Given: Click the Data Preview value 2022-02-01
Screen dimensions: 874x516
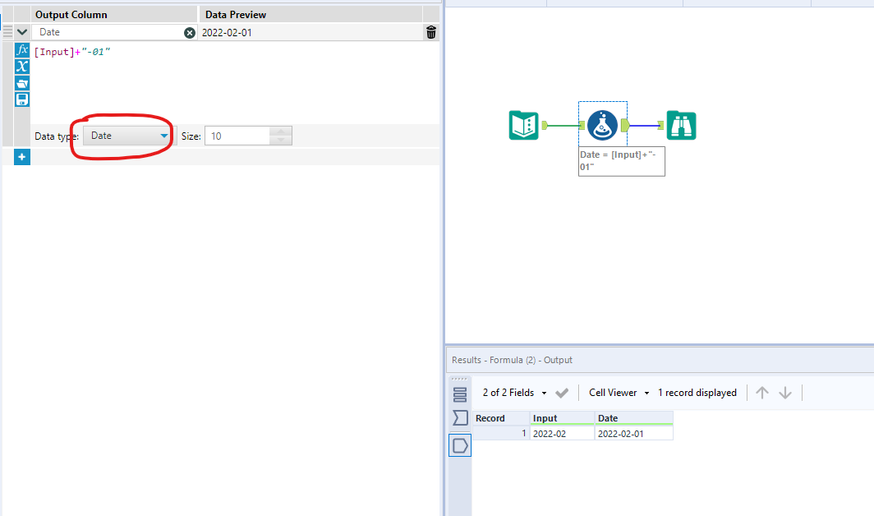Looking at the screenshot, I should (227, 33).
